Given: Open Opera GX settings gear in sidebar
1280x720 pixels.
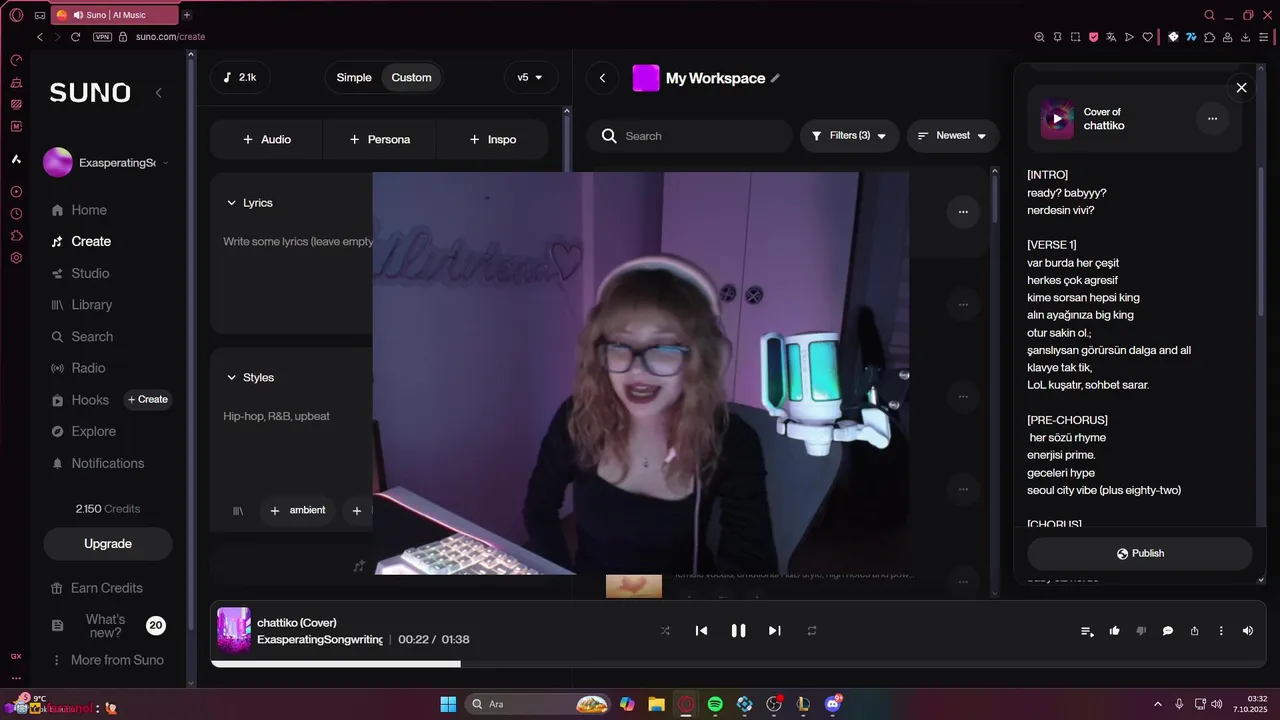Looking at the screenshot, I should (x=16, y=258).
